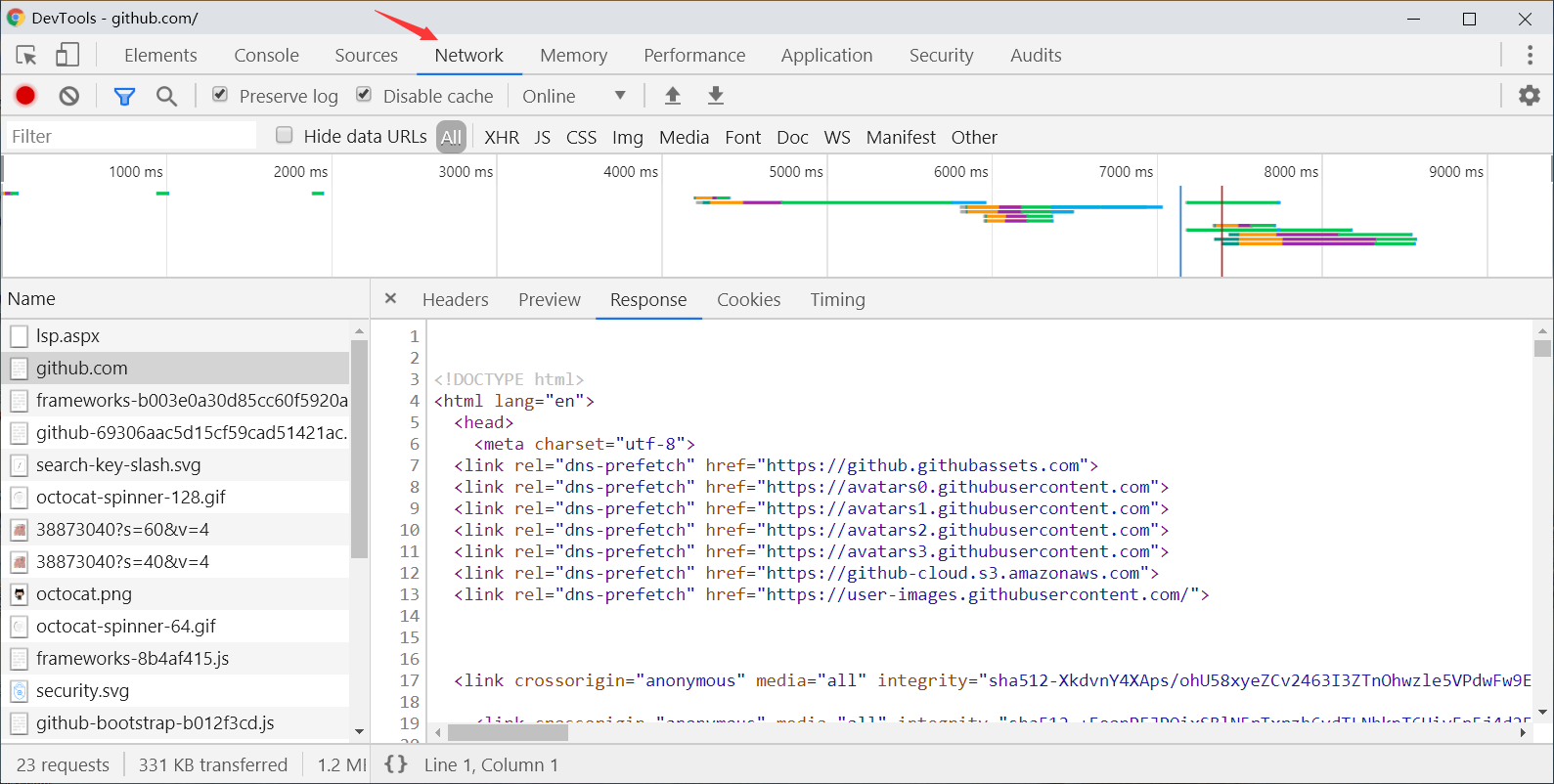1554x784 pixels.
Task: Uncheck the Disable cache checkbox
Action: [364, 95]
